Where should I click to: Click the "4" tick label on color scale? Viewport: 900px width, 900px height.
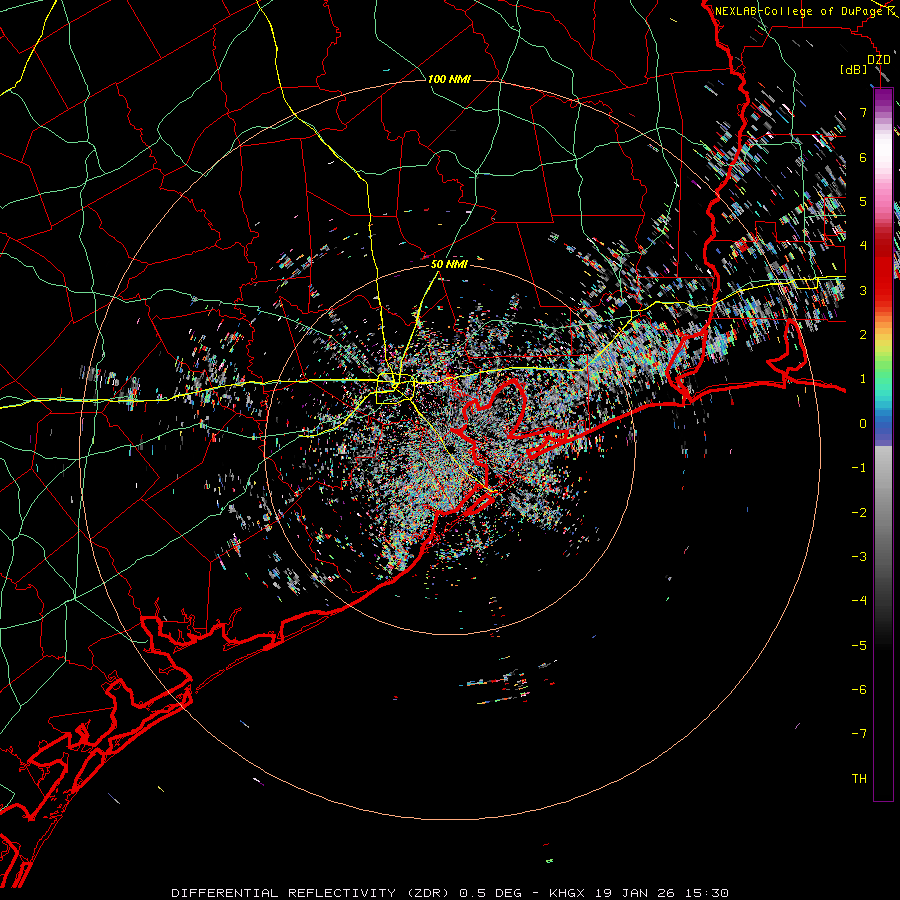(x=863, y=246)
